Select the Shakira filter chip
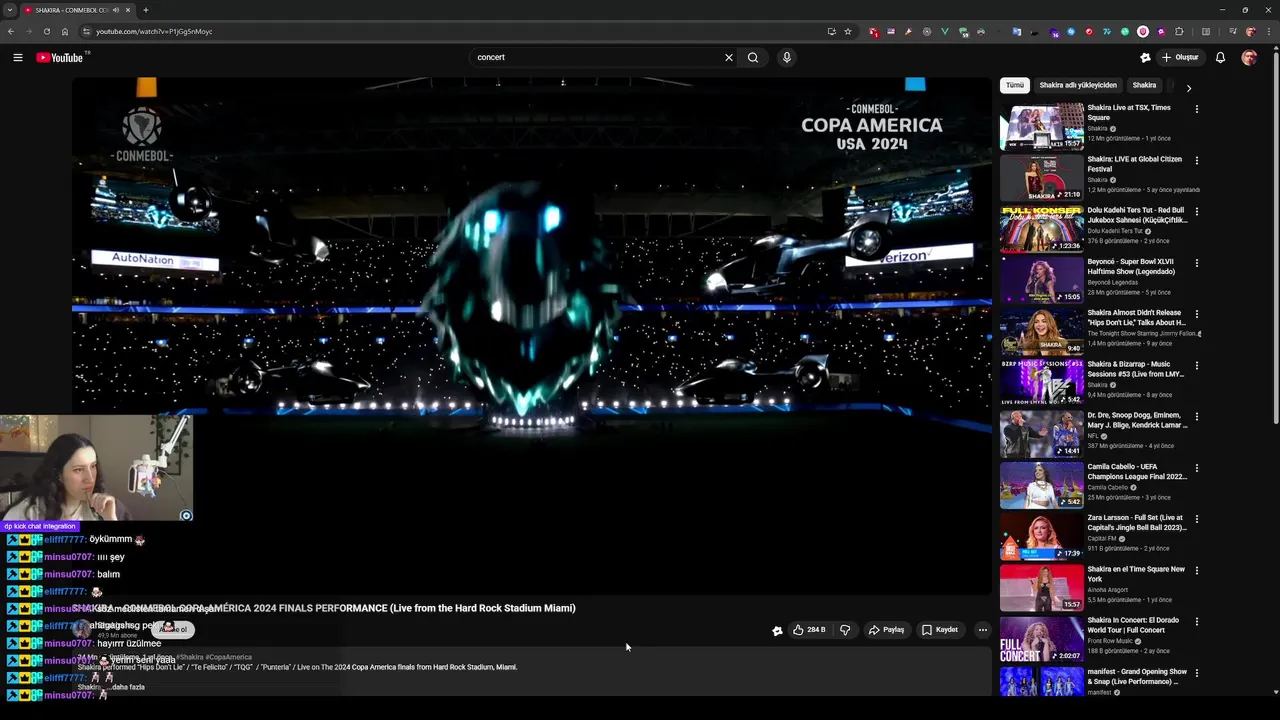 [1144, 85]
